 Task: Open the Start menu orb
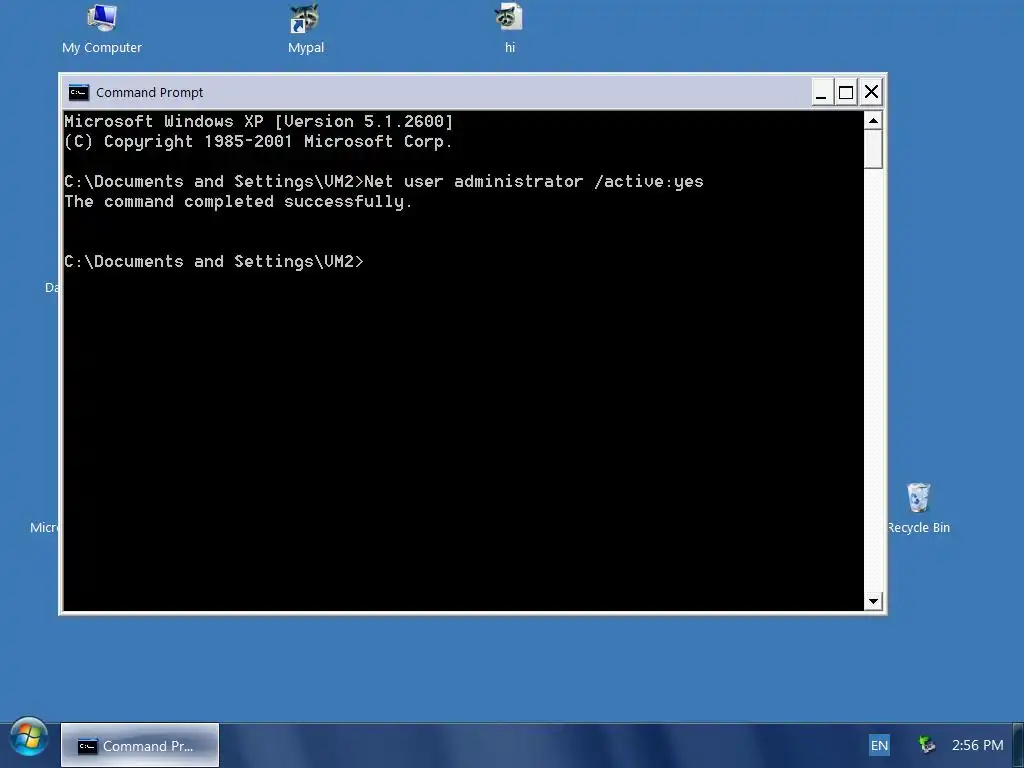tap(29, 738)
